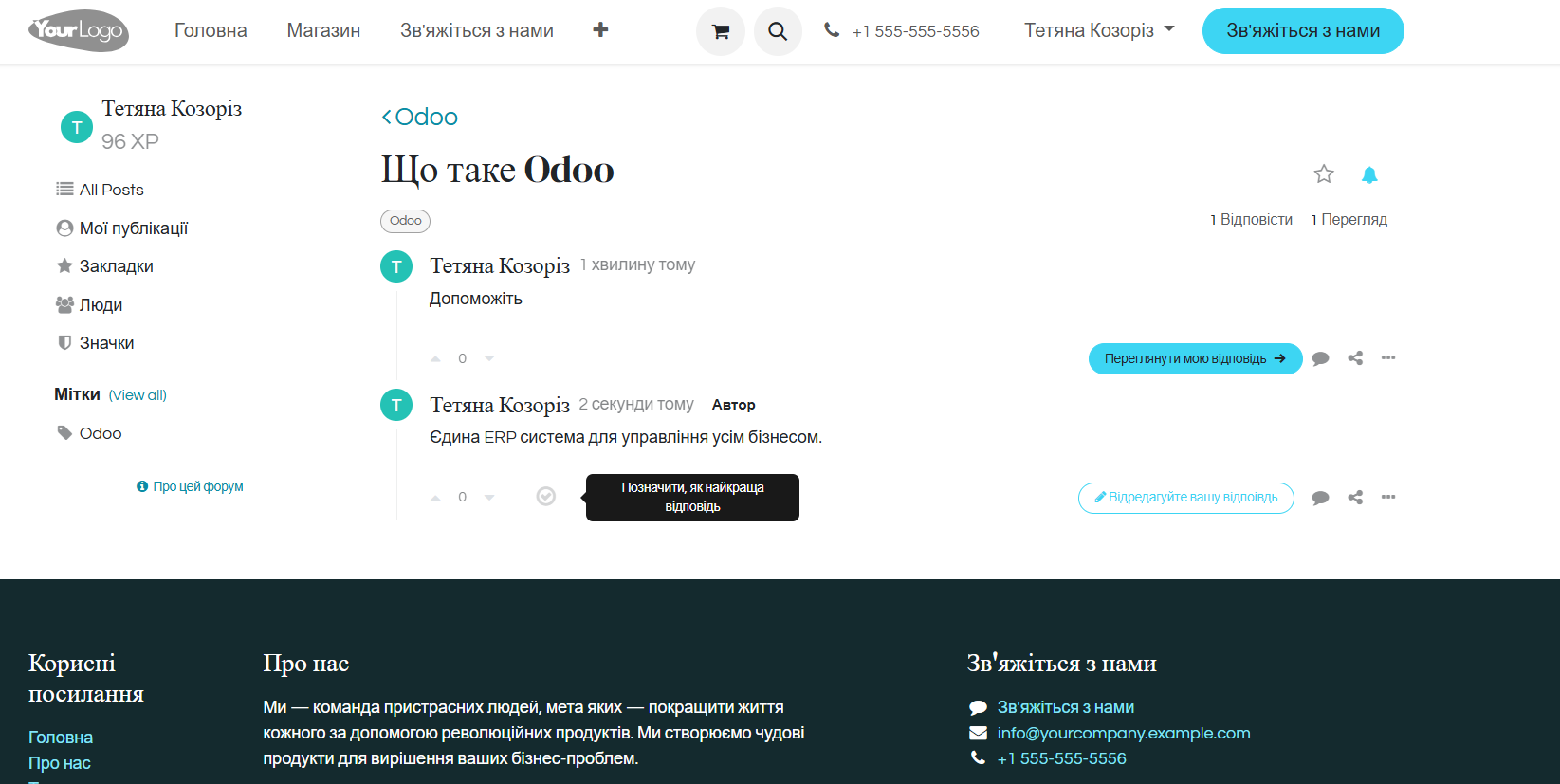This screenshot has width=1560, height=784.
Task: Go back to the Odoo forum breadcrumb
Action: tap(419, 117)
